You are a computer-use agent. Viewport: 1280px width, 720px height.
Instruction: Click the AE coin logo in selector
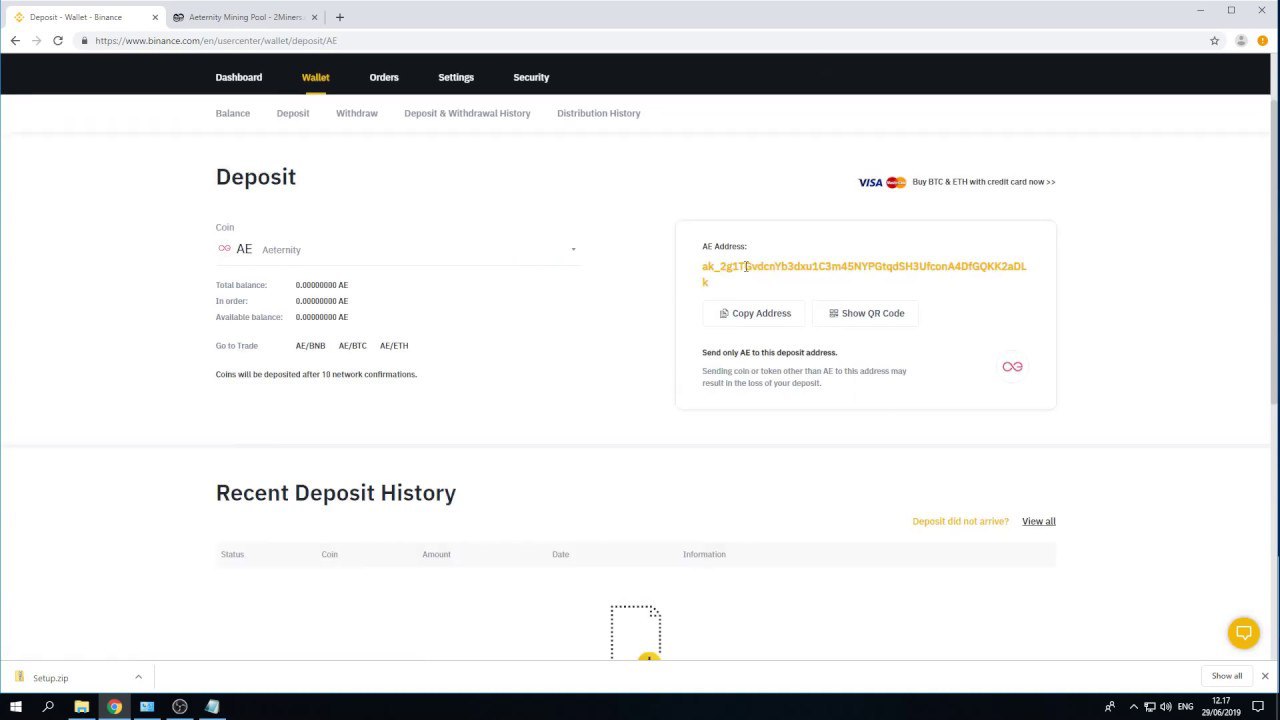224,249
